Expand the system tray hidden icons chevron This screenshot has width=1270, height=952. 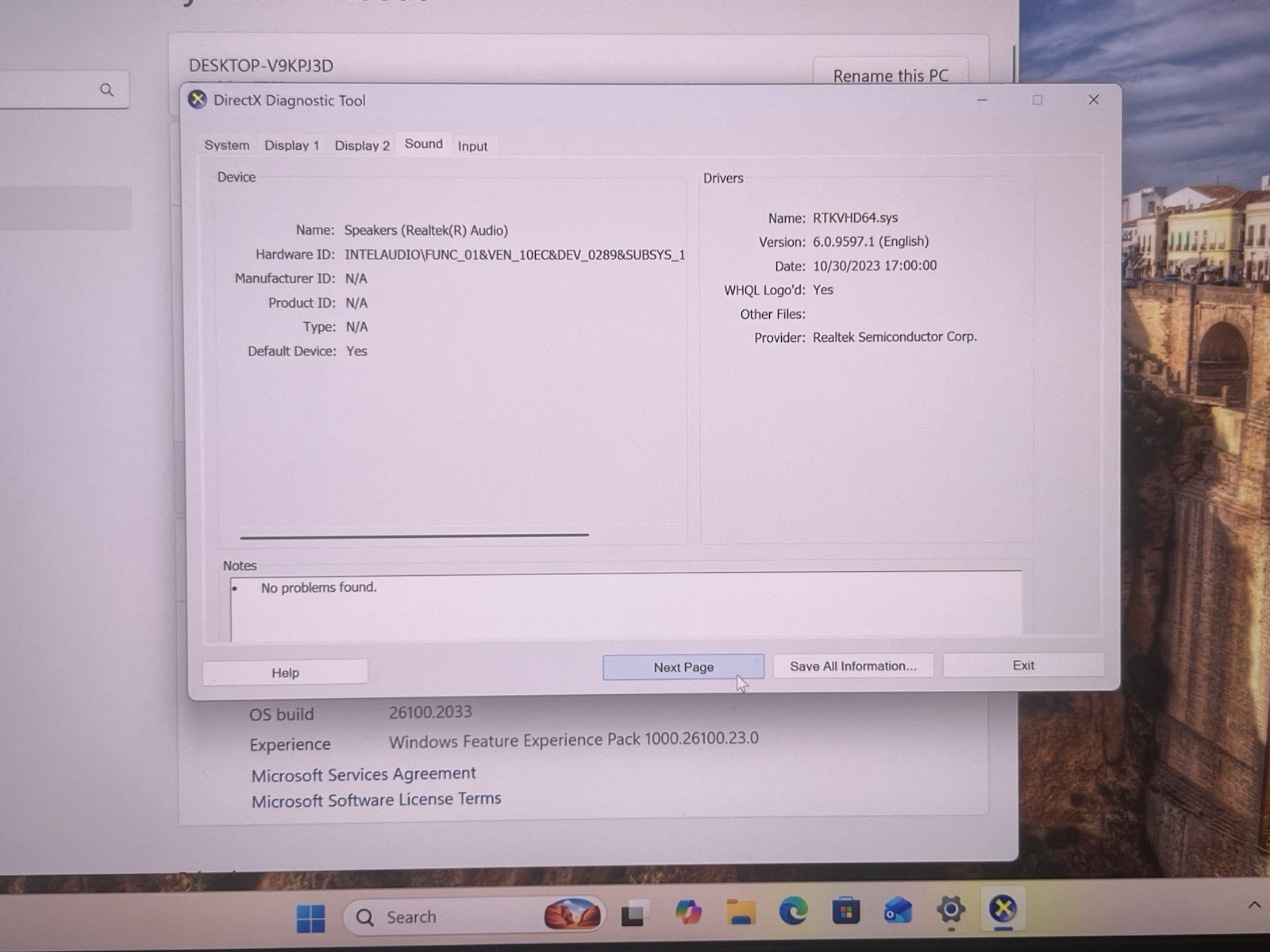(x=1254, y=904)
